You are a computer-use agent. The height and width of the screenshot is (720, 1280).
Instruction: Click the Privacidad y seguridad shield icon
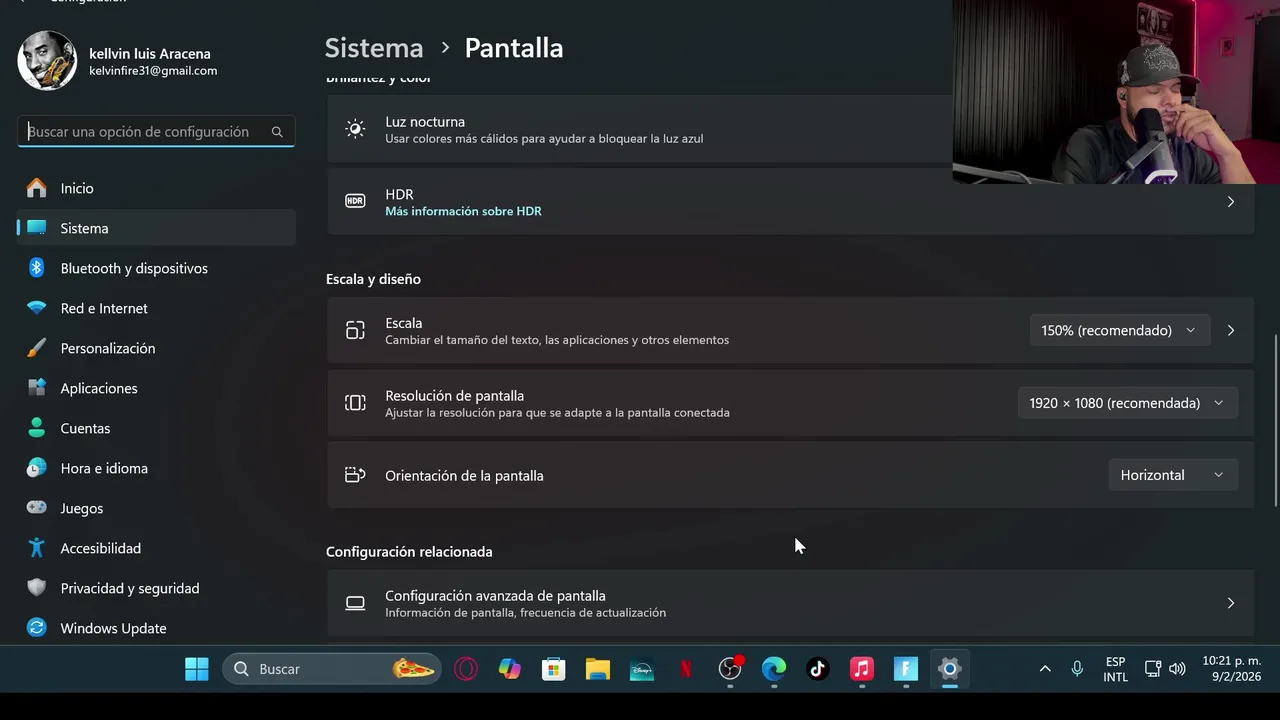pos(37,588)
